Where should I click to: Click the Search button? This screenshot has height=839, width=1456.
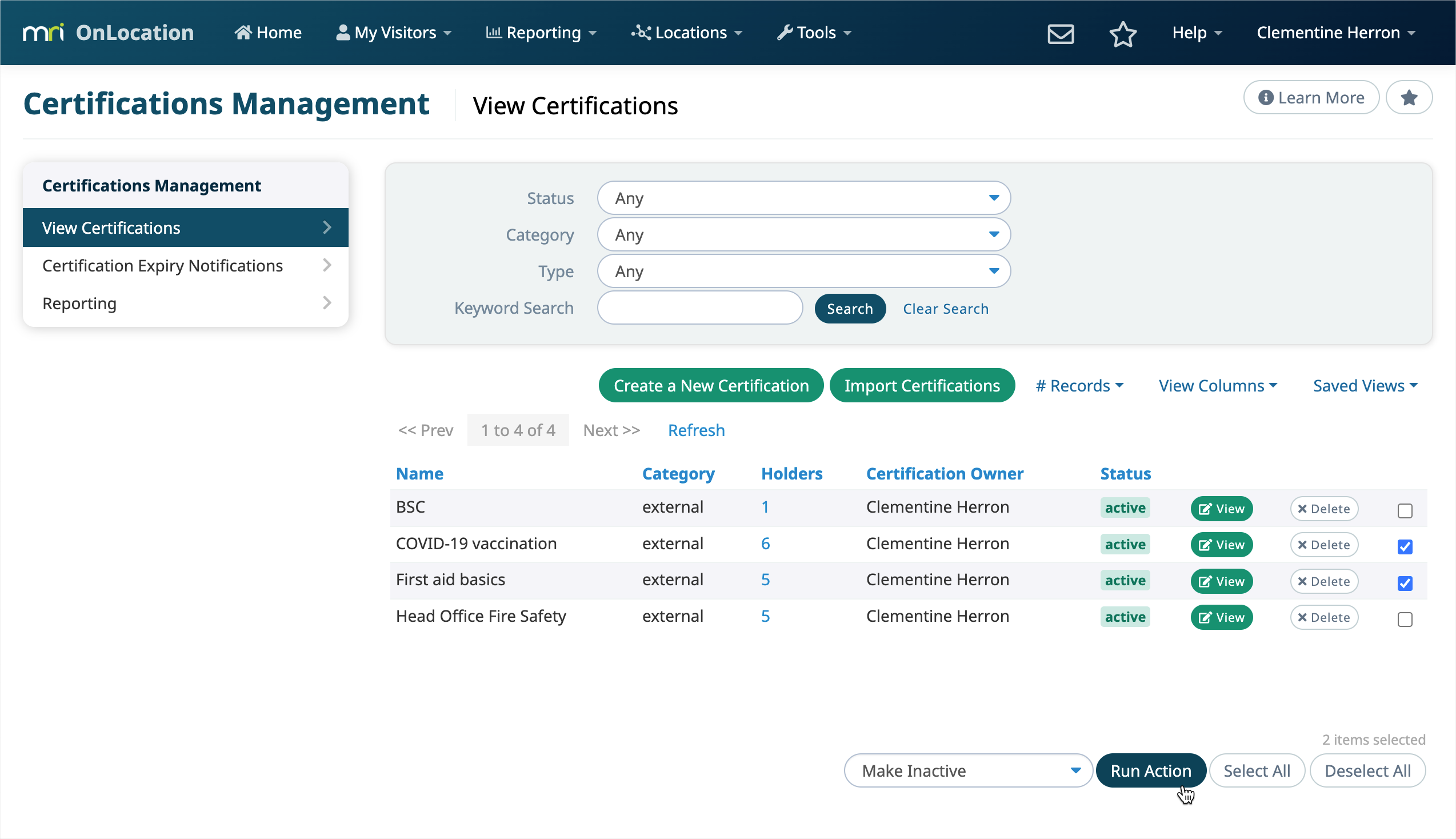click(850, 309)
